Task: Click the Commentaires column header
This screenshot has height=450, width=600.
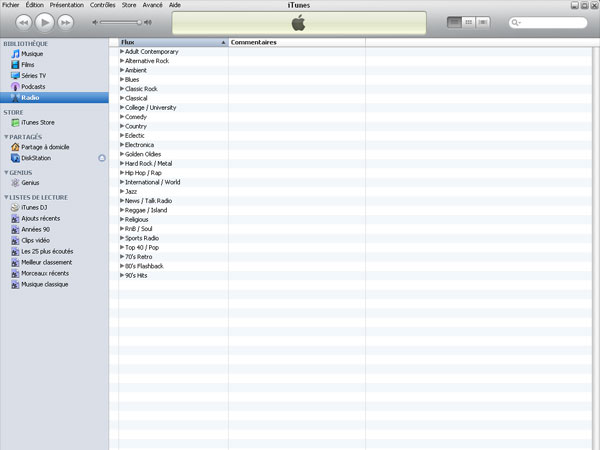Action: [x=297, y=42]
